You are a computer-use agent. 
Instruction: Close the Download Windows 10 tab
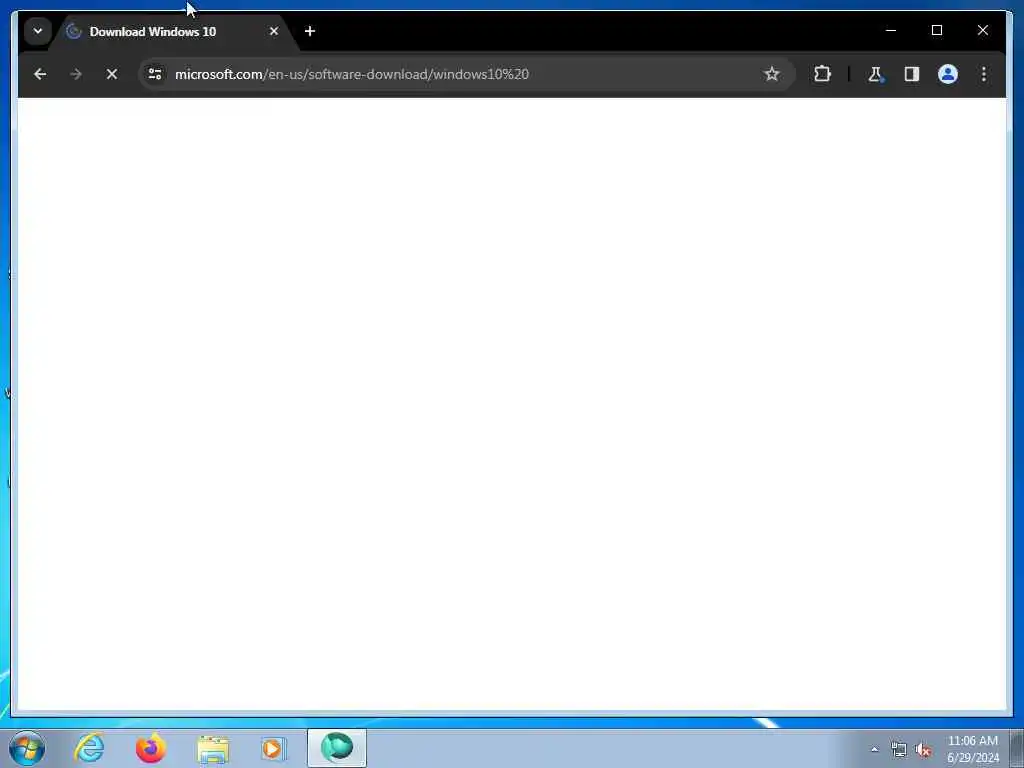(x=274, y=31)
